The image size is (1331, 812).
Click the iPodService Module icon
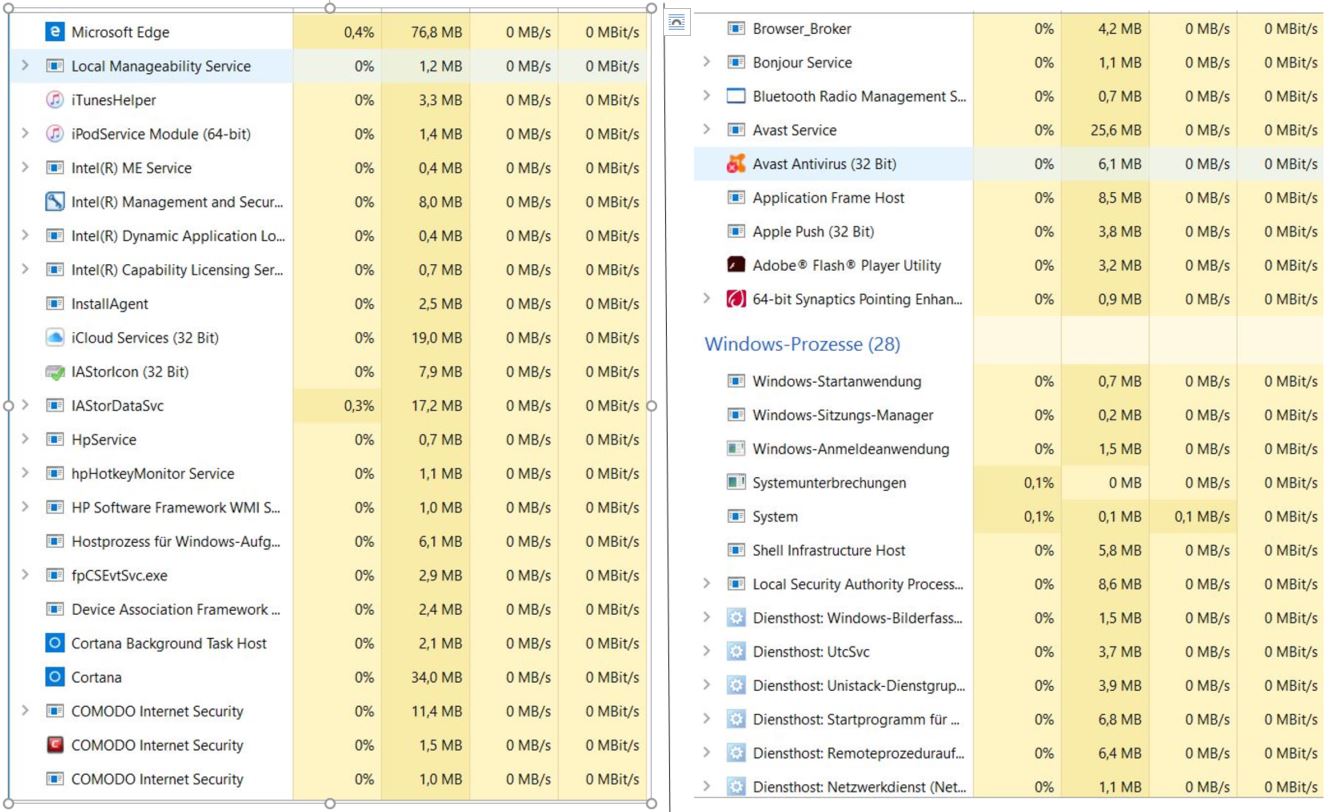pos(55,134)
